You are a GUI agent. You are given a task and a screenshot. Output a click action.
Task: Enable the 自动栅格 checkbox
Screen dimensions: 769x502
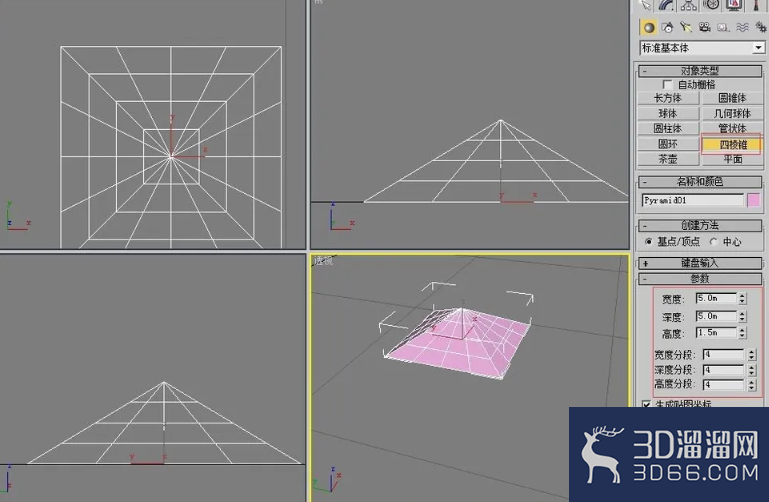(x=667, y=85)
